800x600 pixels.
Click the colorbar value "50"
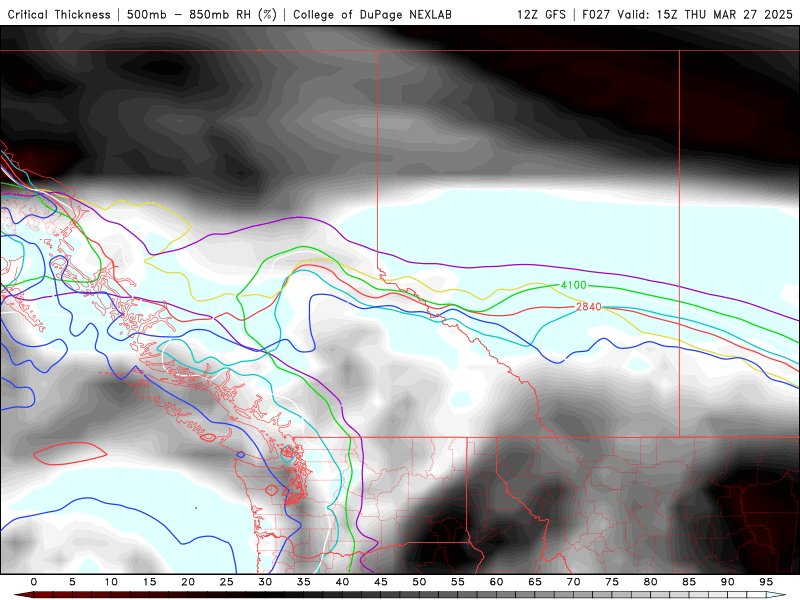(419, 582)
